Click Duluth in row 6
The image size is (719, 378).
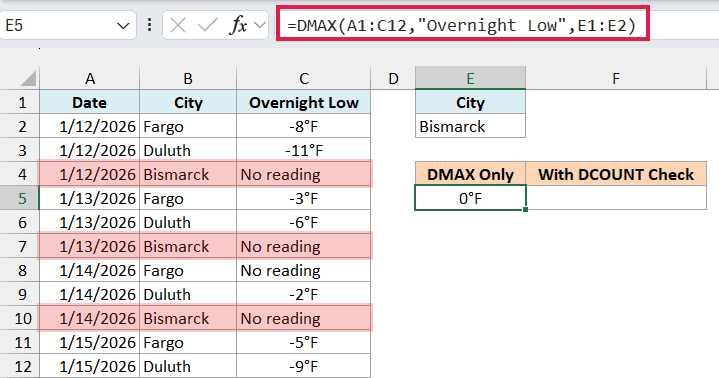click(188, 222)
